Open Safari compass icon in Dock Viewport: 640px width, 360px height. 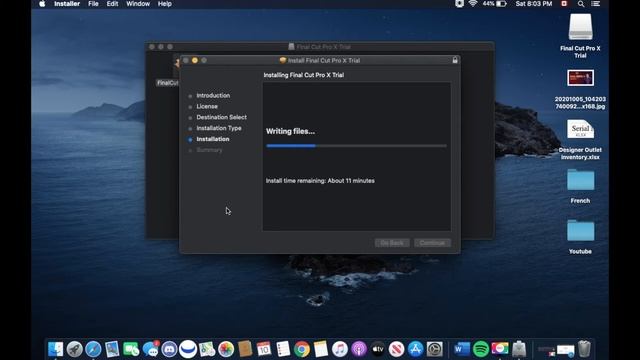click(x=93, y=349)
